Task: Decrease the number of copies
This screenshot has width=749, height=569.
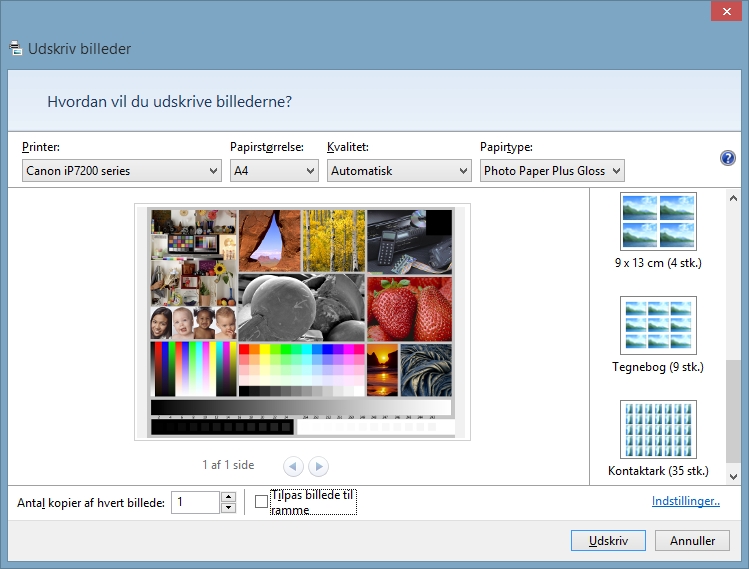Action: pos(228,508)
